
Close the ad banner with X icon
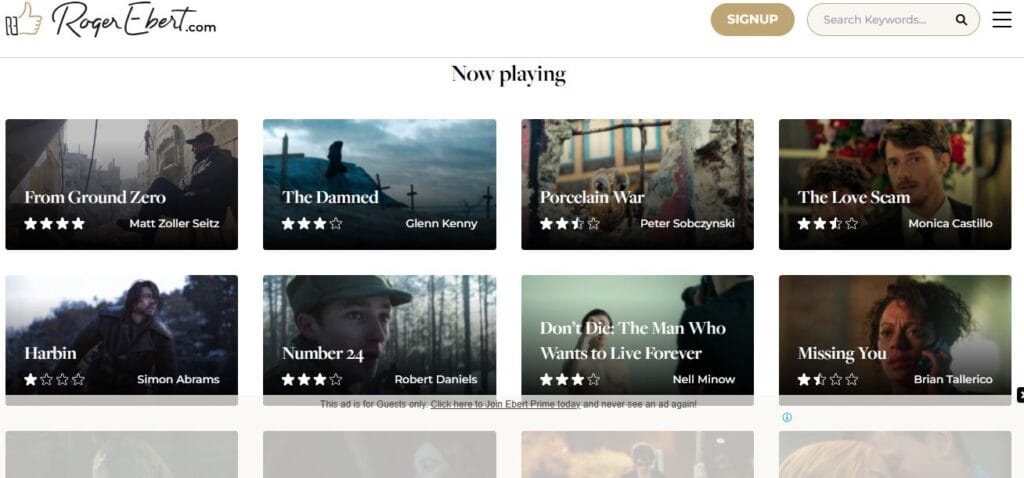tap(1020, 394)
